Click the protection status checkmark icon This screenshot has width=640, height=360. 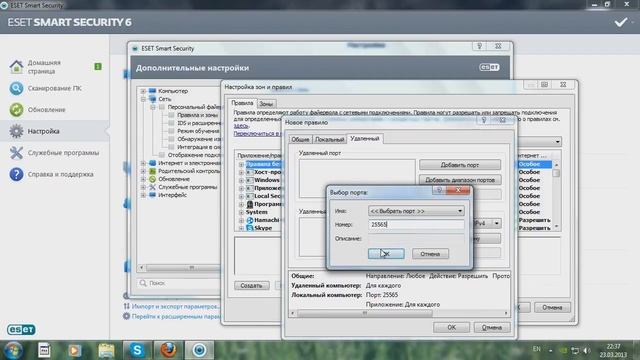(x=621, y=22)
